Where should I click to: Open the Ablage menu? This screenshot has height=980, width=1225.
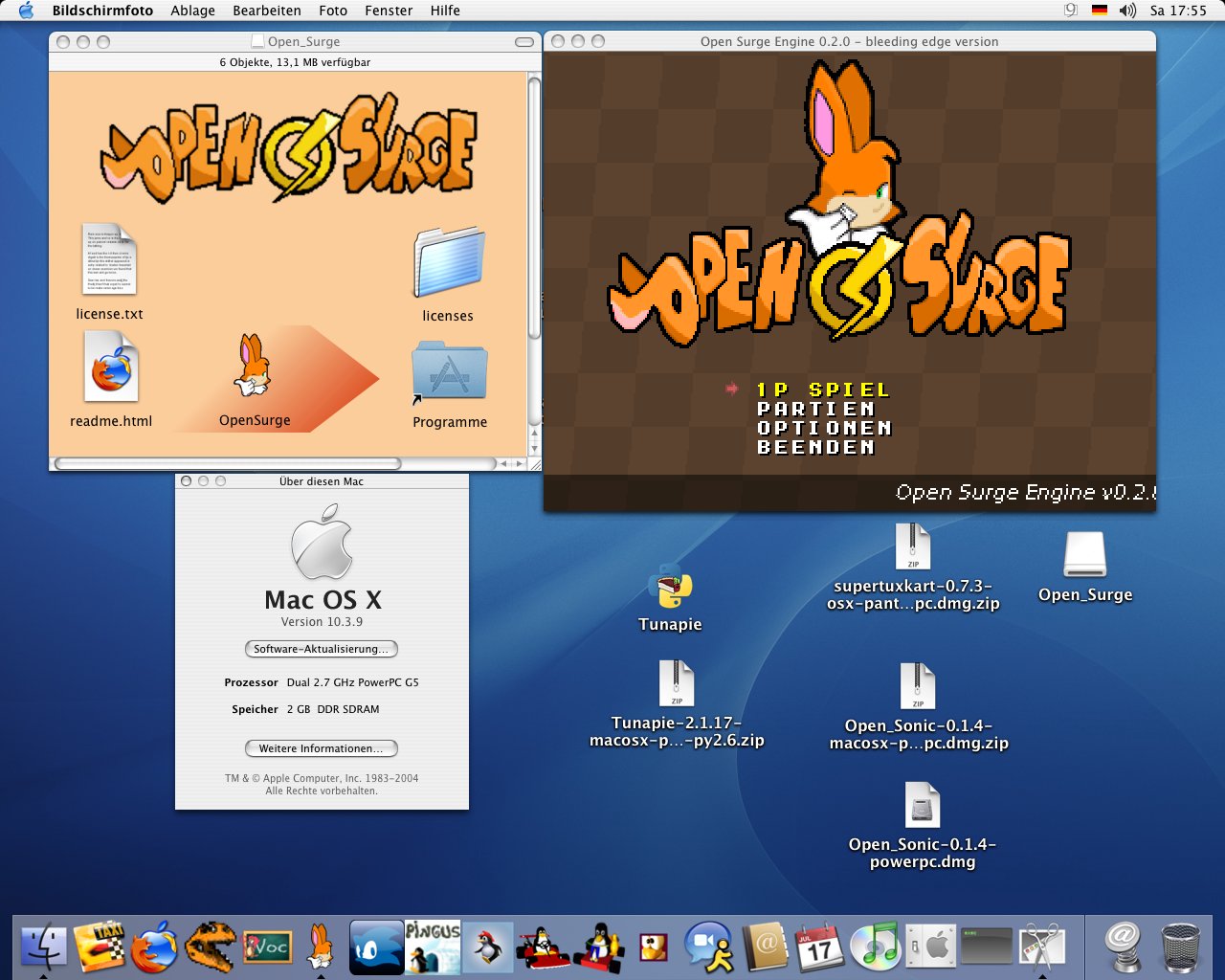(x=192, y=11)
